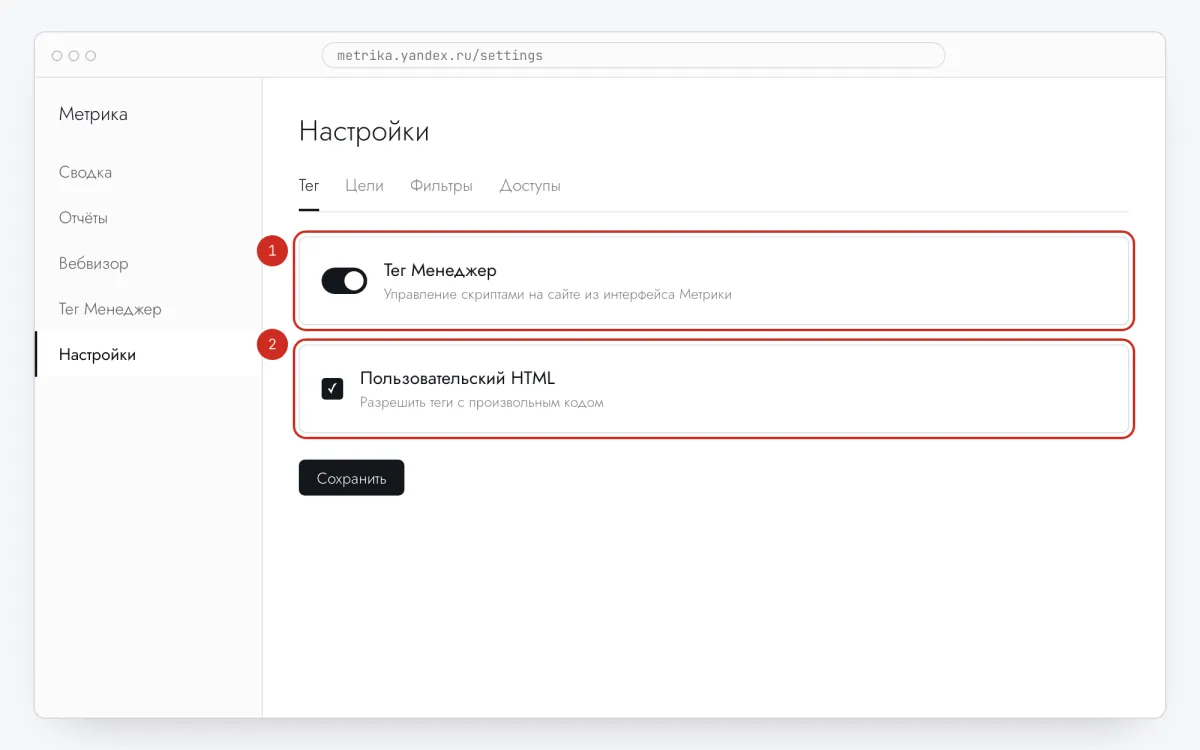The height and width of the screenshot is (750, 1200).
Task: Click the Сохранить button
Action: pos(351,478)
